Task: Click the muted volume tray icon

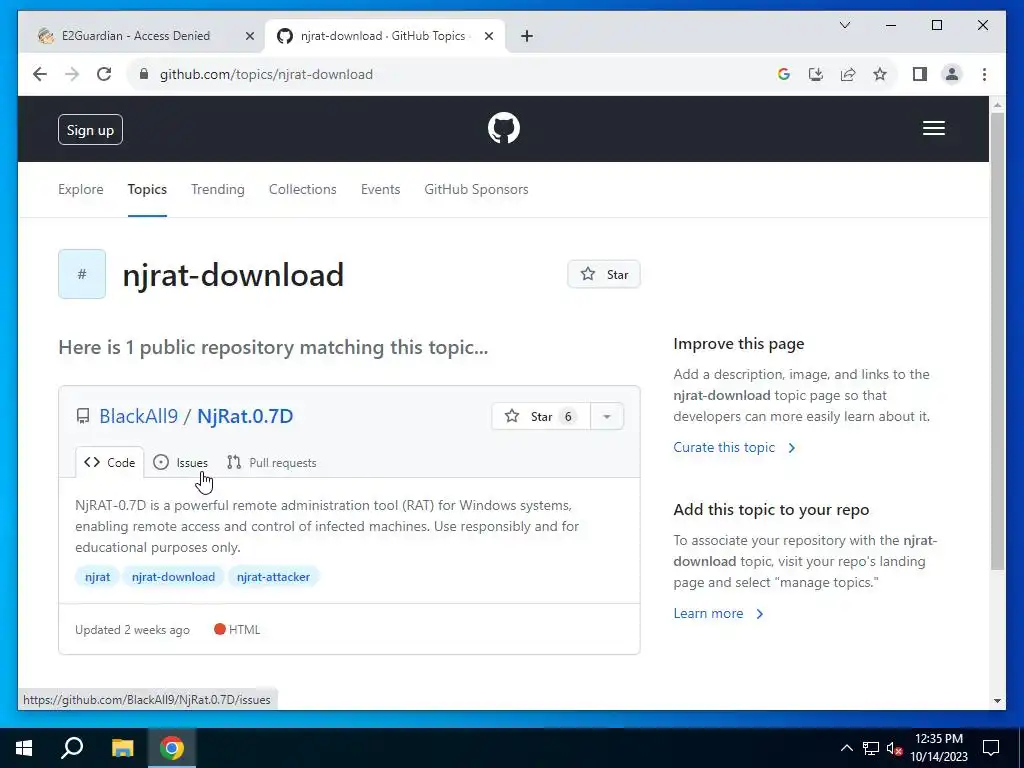Action: [894, 748]
